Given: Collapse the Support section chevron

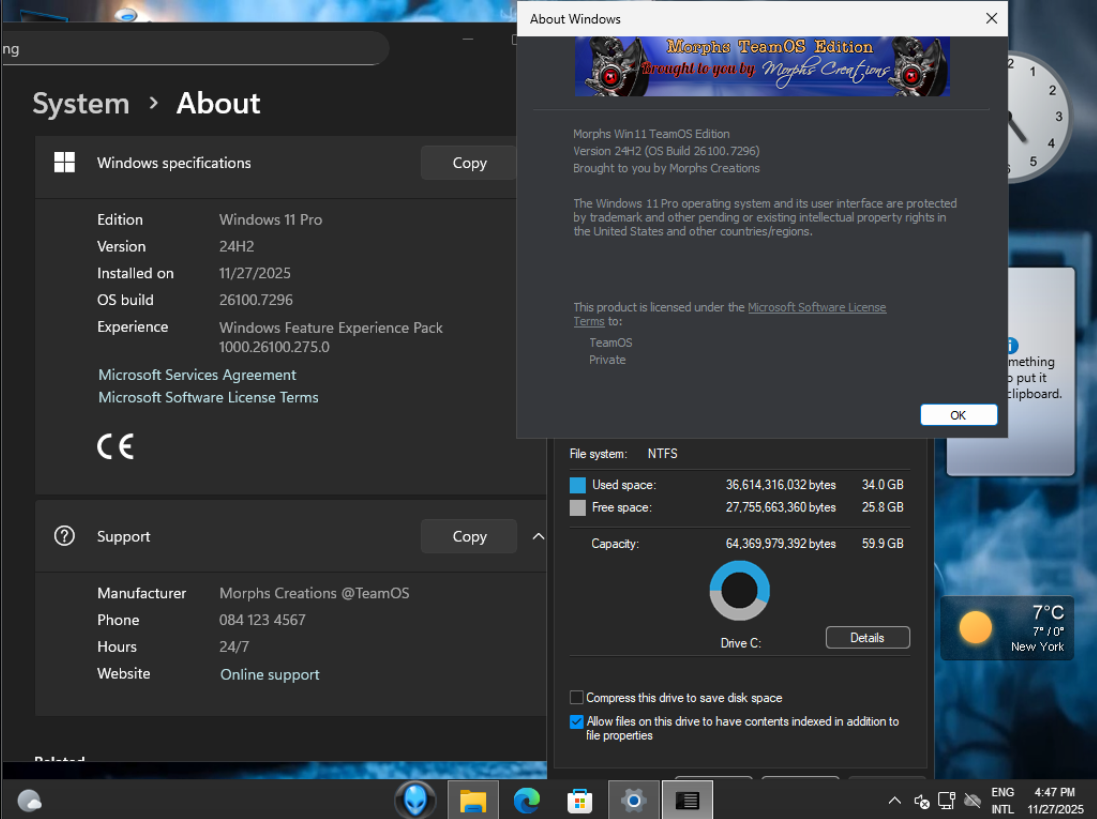Looking at the screenshot, I should click(x=538, y=537).
